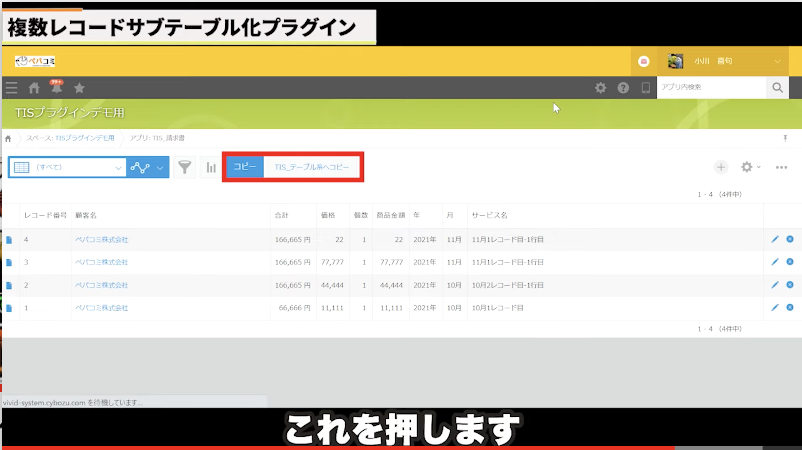Open ペパコミ株式会社 link in record 2
This screenshot has width=802, height=450.
pos(101,285)
